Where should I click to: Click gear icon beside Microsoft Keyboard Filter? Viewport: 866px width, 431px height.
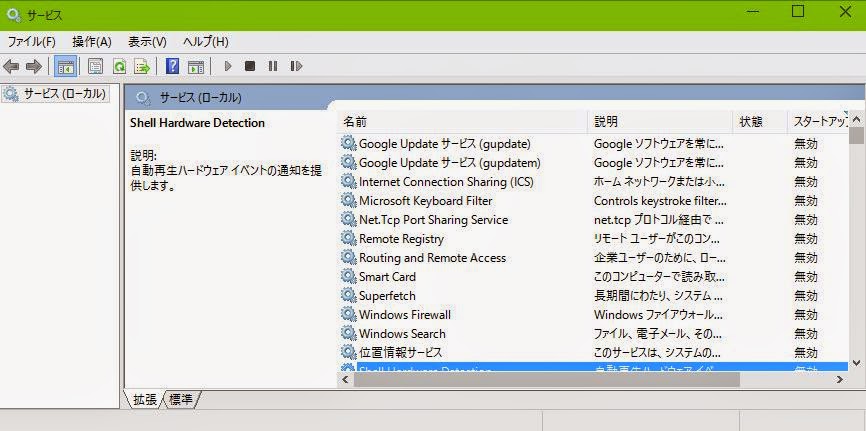pos(348,201)
